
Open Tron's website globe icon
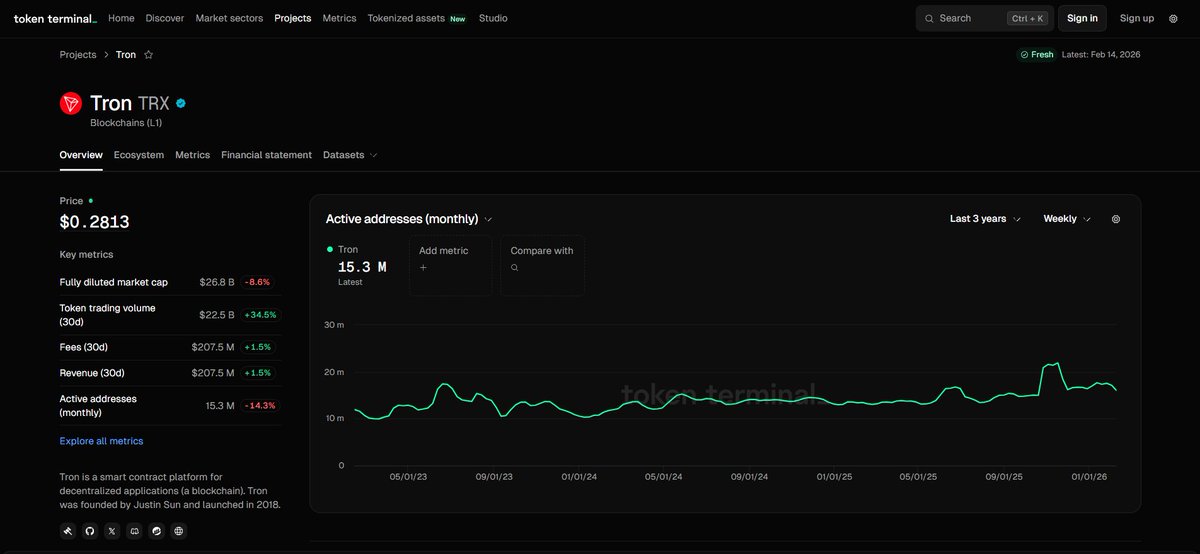[x=179, y=531]
